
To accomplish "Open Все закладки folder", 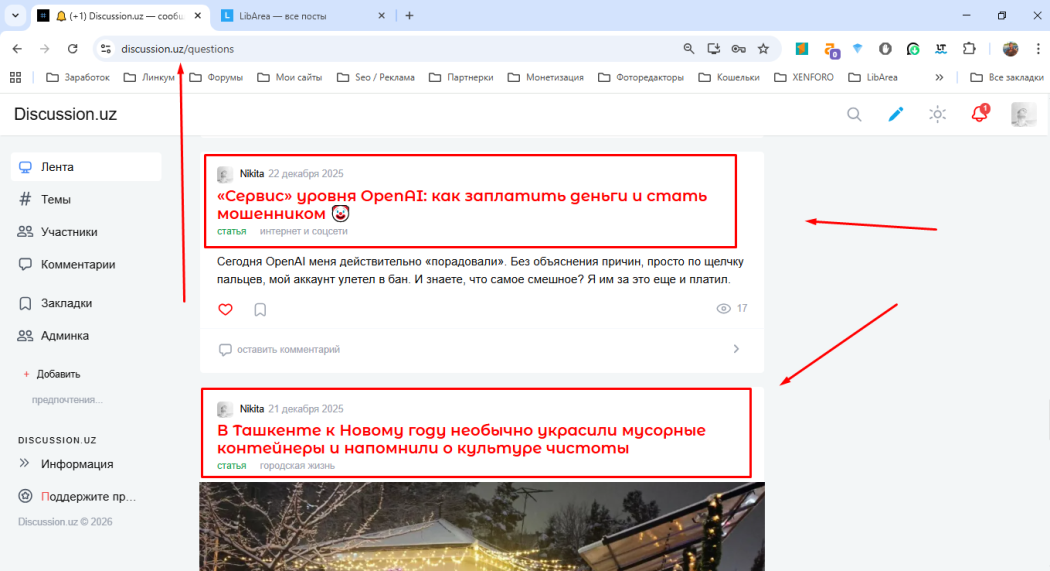I will pyautogui.click(x=1007, y=78).
